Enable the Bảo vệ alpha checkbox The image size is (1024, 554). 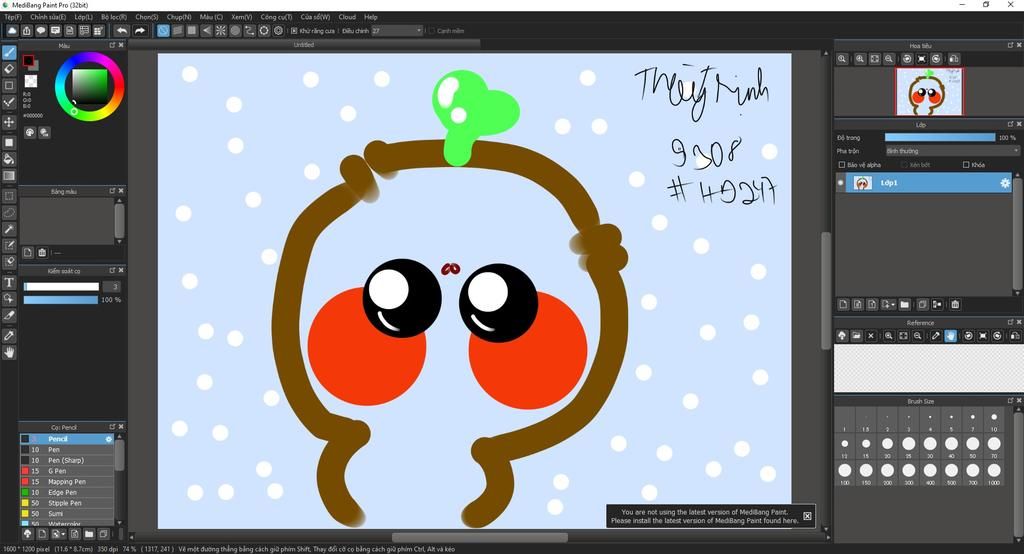pyautogui.click(x=842, y=165)
